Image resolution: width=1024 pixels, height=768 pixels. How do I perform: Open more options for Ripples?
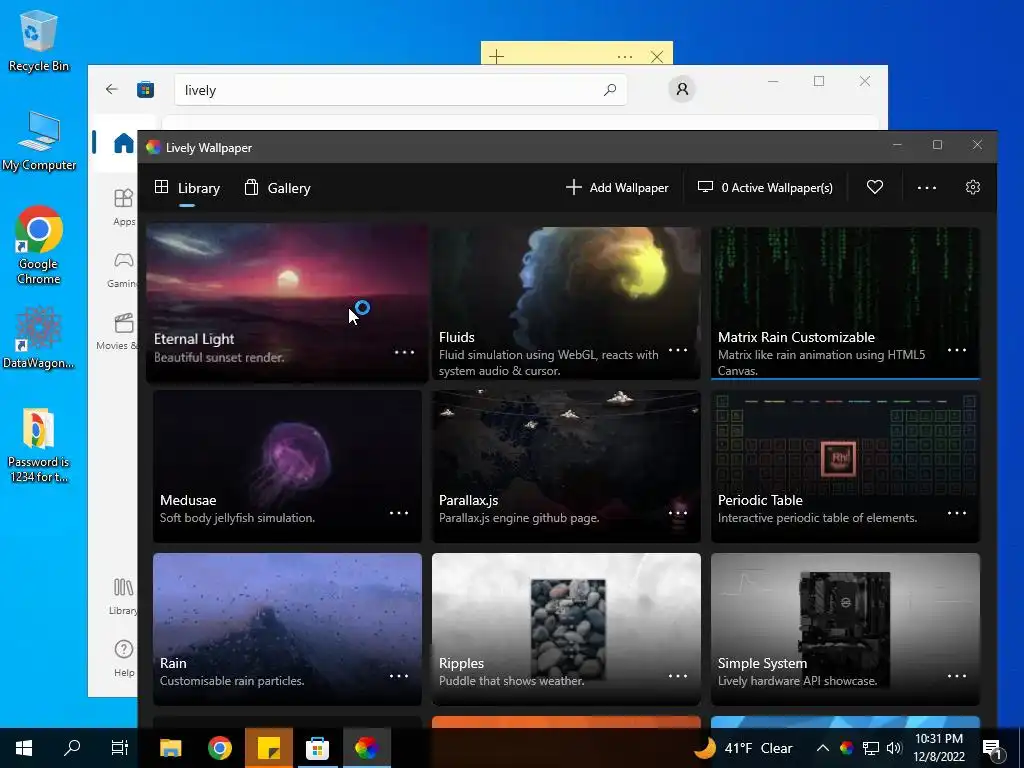(678, 676)
